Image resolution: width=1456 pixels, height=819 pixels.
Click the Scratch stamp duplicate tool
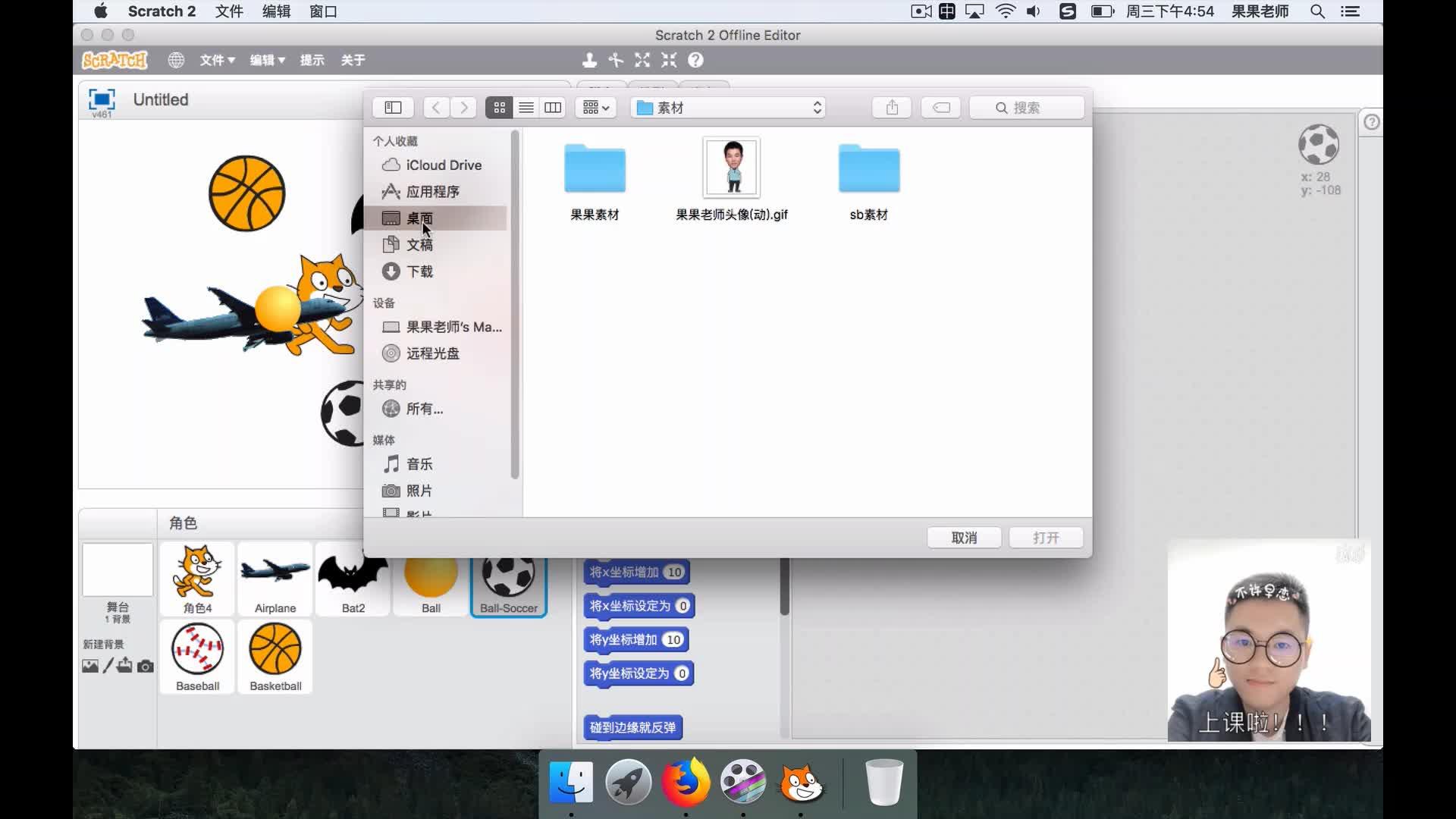pos(589,60)
